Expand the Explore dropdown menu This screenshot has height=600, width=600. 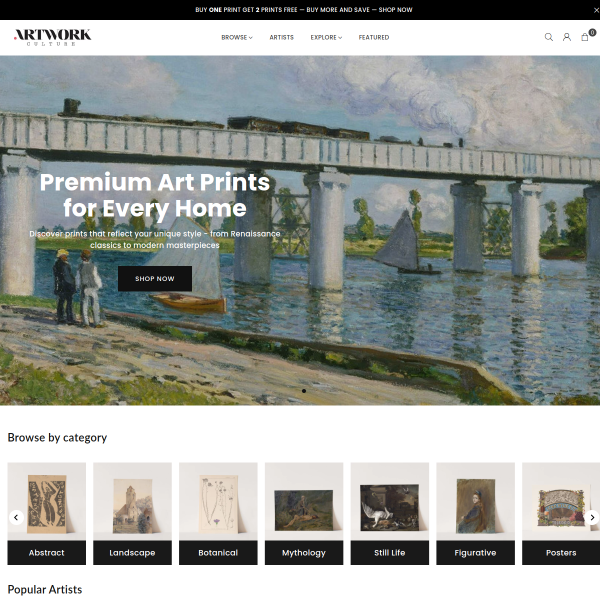[x=326, y=38]
